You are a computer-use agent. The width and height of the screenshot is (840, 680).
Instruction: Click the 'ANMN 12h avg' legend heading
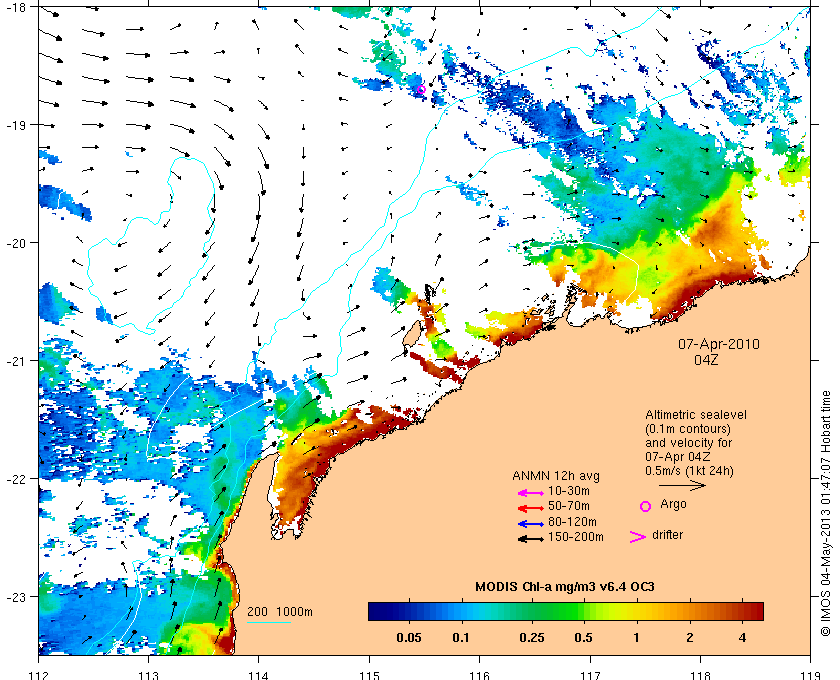556,476
